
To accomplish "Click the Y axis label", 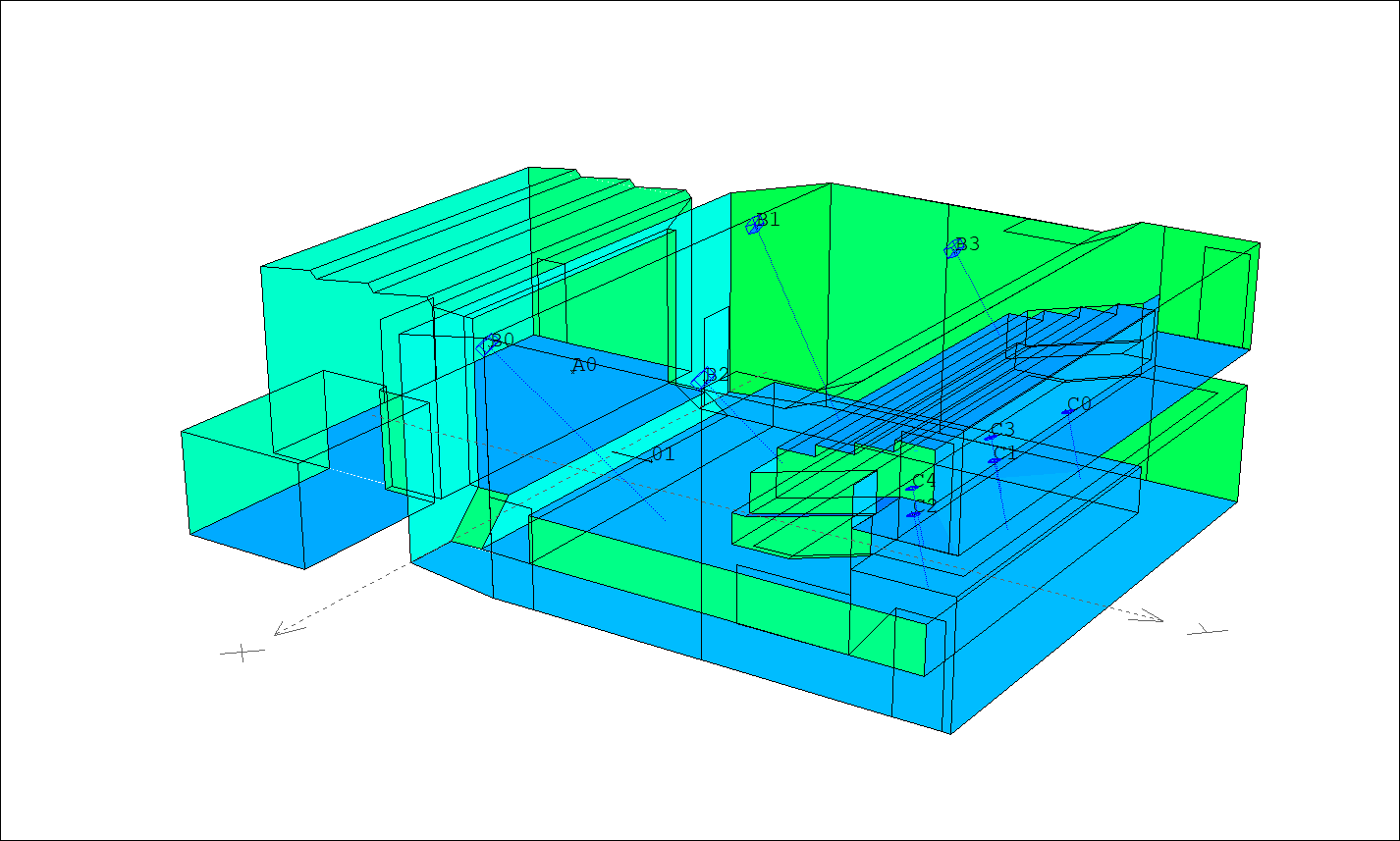I will [1208, 631].
